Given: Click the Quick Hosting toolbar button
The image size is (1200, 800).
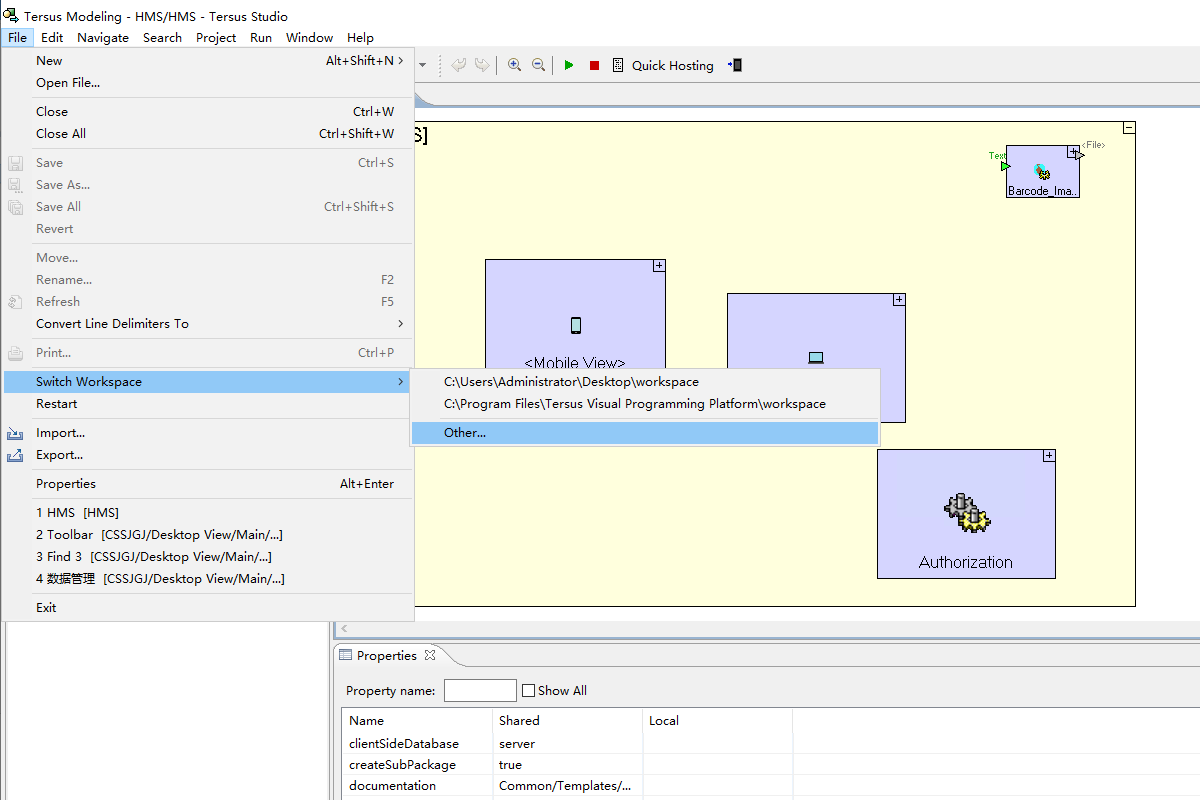Looking at the screenshot, I should click(x=662, y=65).
